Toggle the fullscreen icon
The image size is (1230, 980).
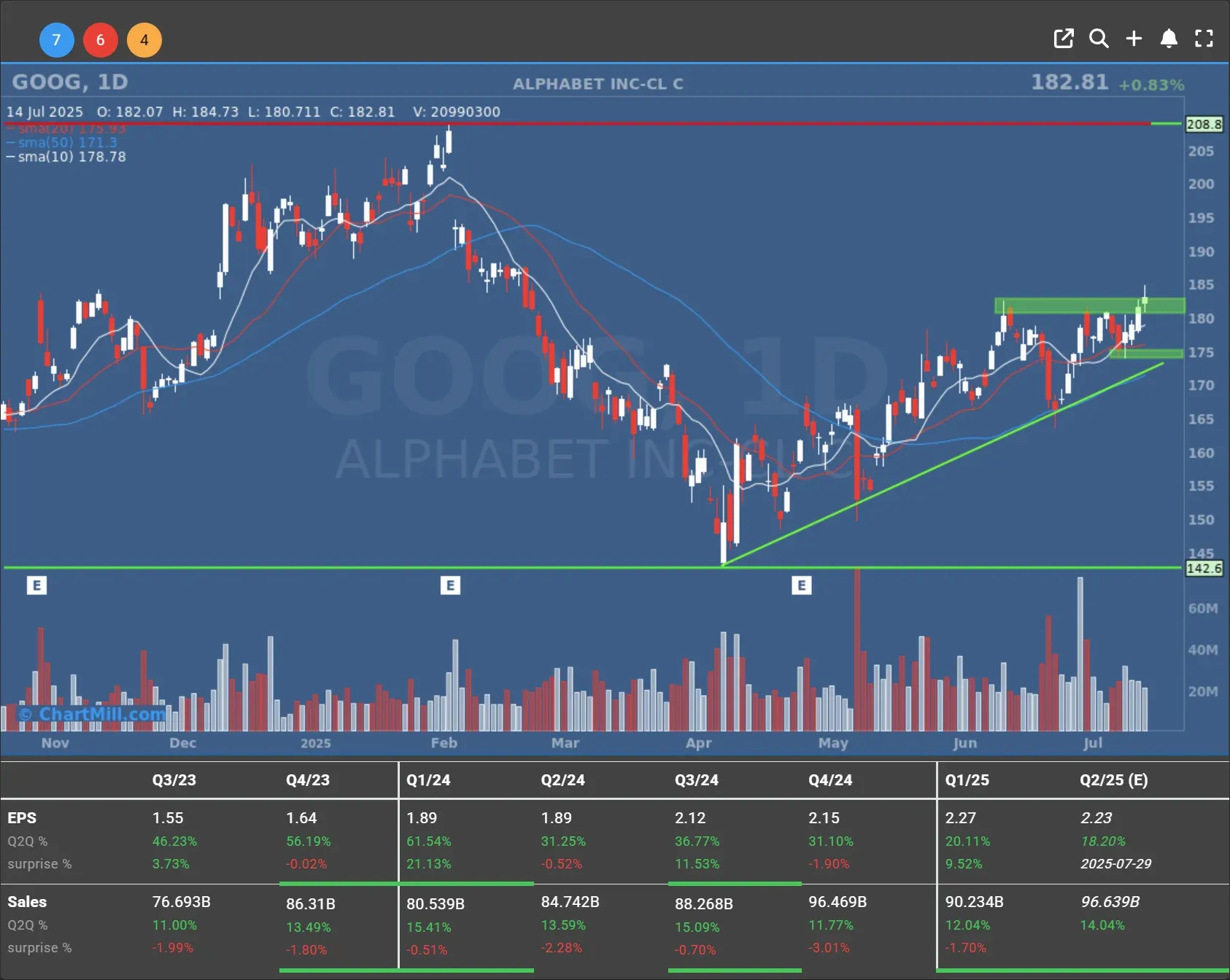1204,39
